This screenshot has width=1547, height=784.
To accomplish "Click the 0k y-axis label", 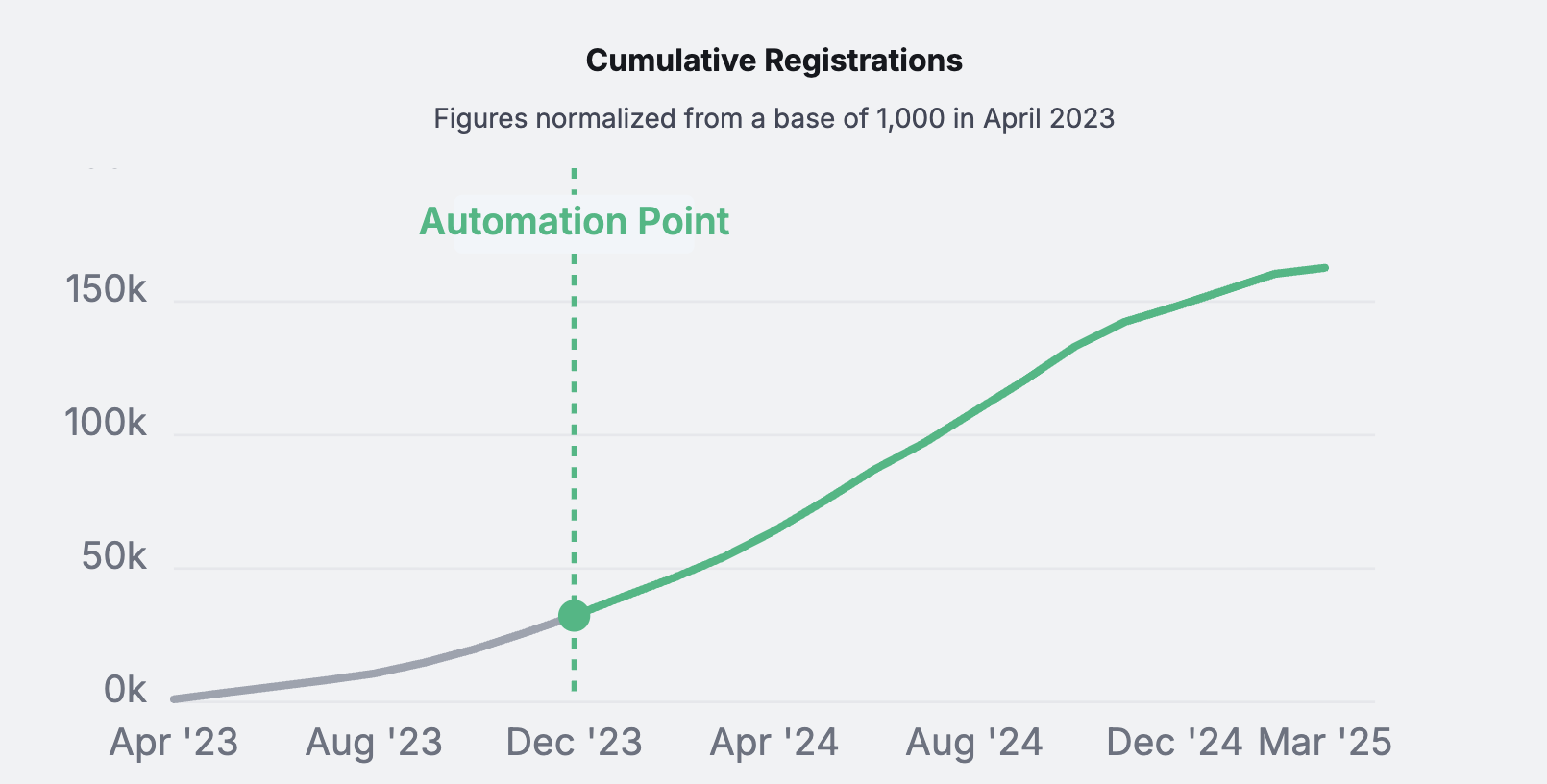I will tap(125, 690).
